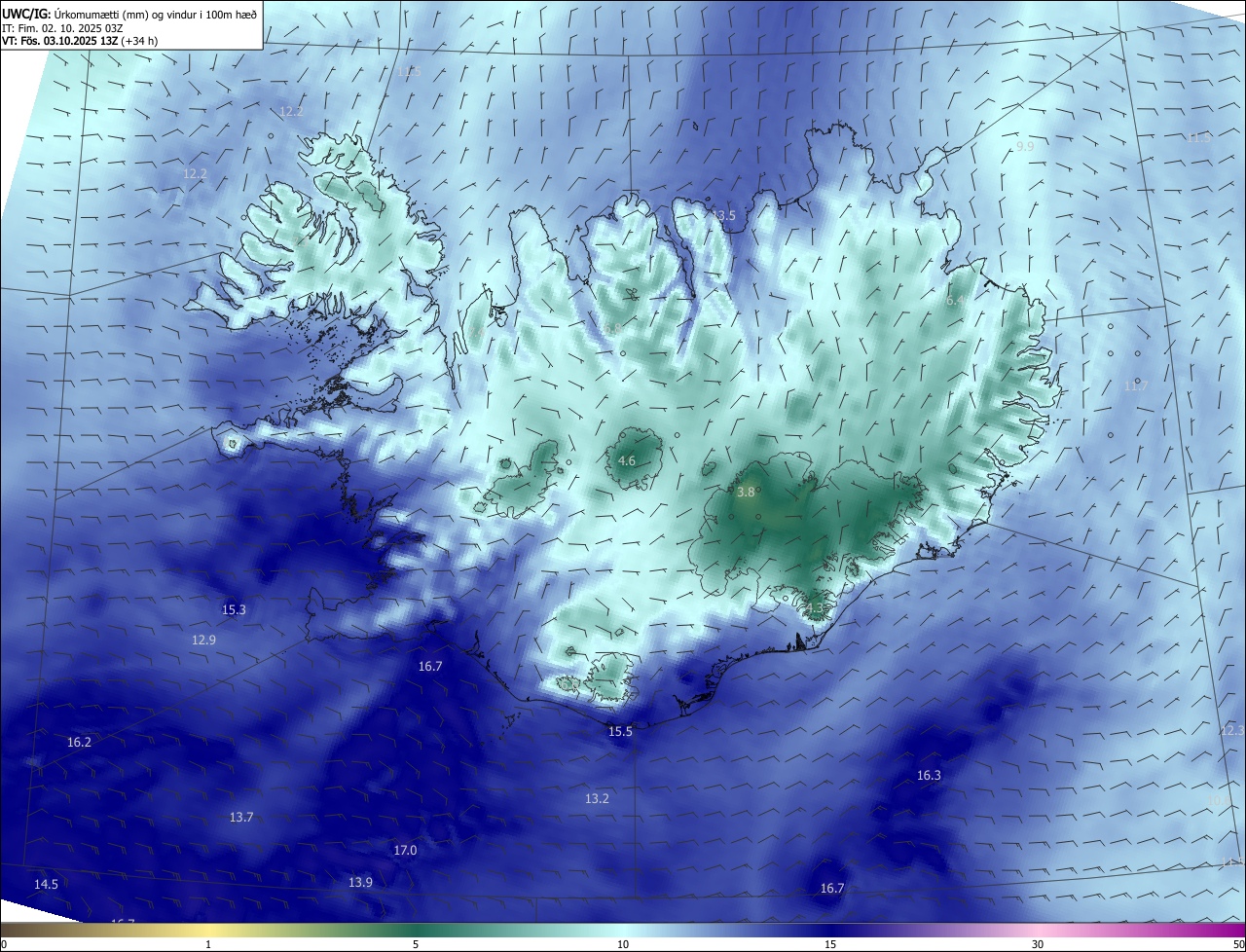Click the '0' tick on the color scale
1246x952 pixels.
4,944
